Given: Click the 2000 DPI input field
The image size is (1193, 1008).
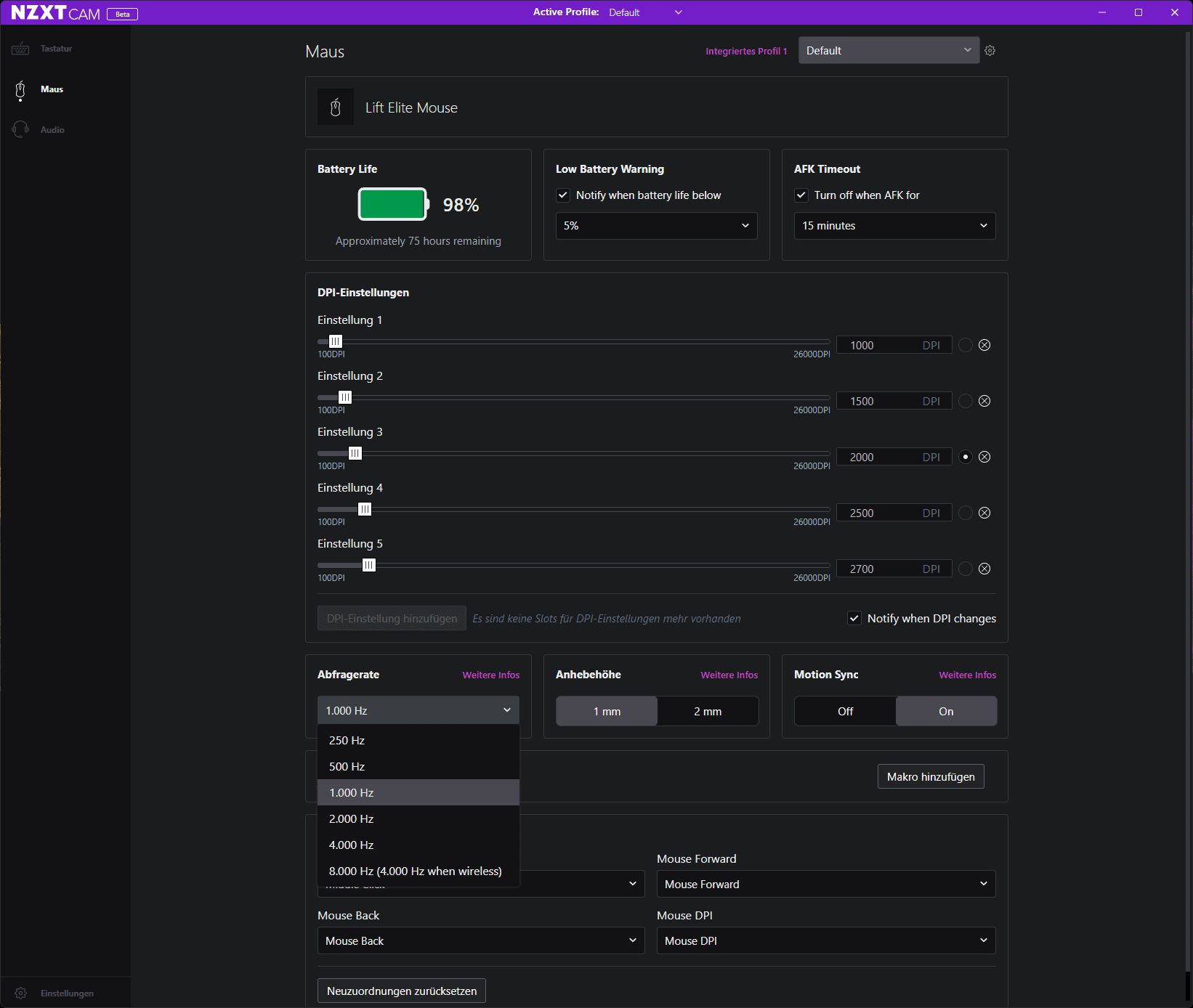Looking at the screenshot, I should [x=894, y=457].
